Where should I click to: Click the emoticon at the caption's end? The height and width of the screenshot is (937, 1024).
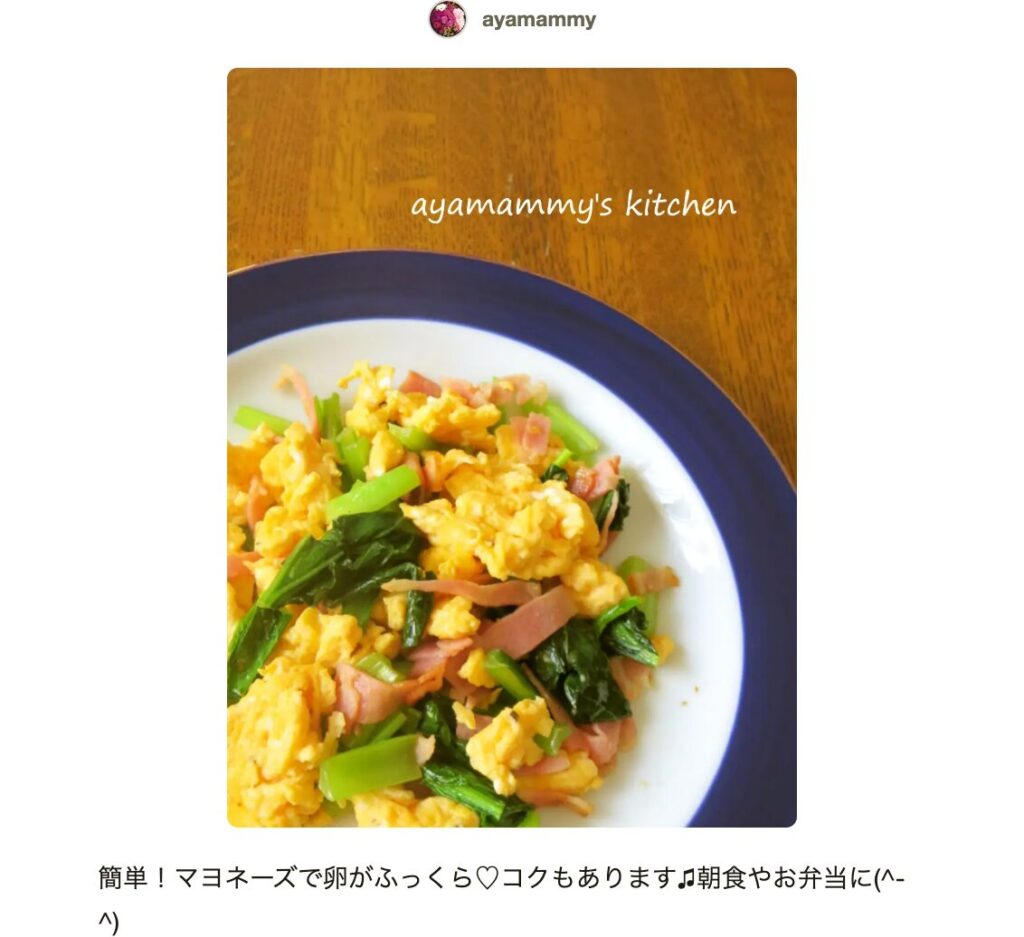(x=889, y=878)
